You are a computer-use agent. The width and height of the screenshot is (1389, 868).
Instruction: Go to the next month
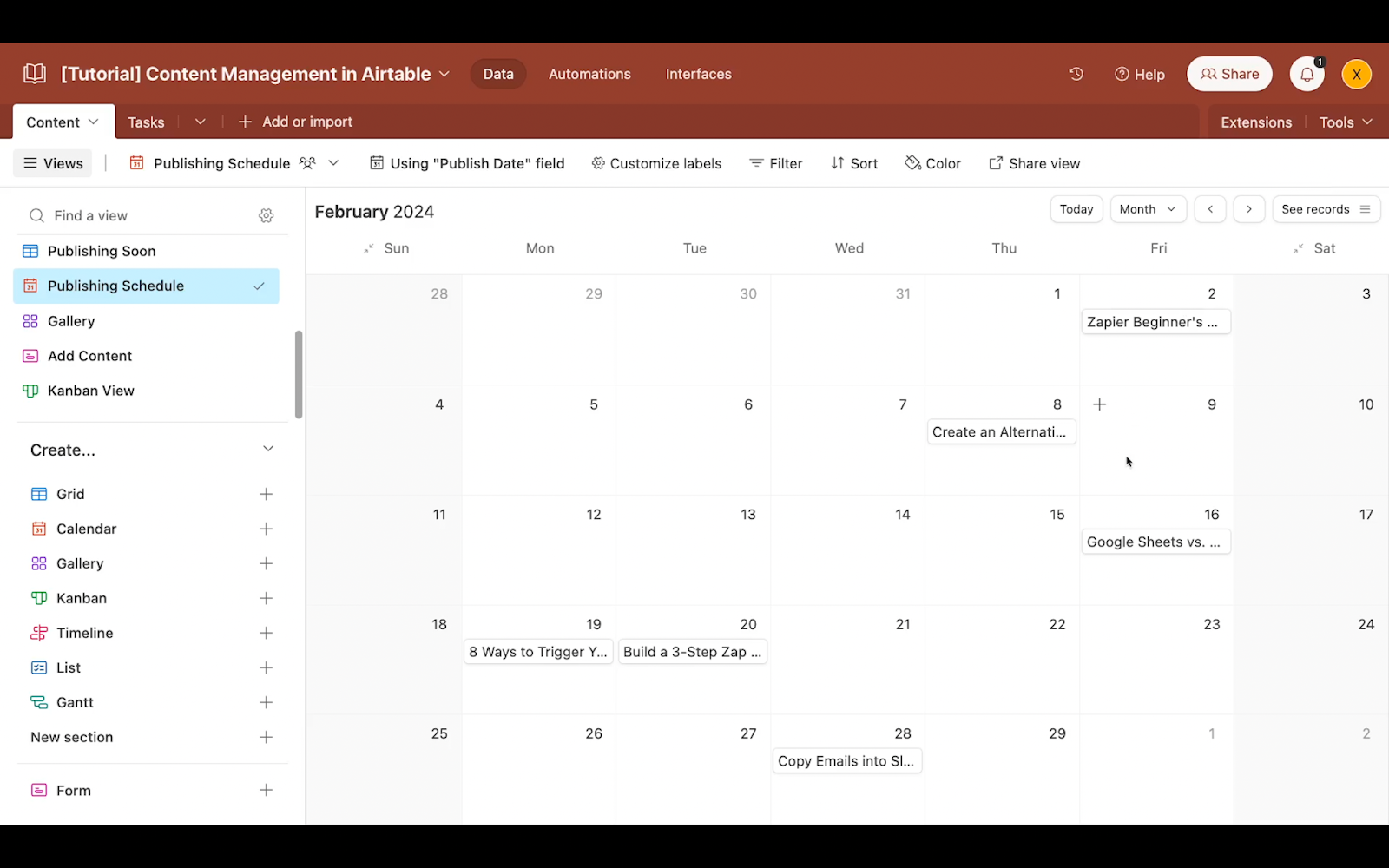point(1249,209)
